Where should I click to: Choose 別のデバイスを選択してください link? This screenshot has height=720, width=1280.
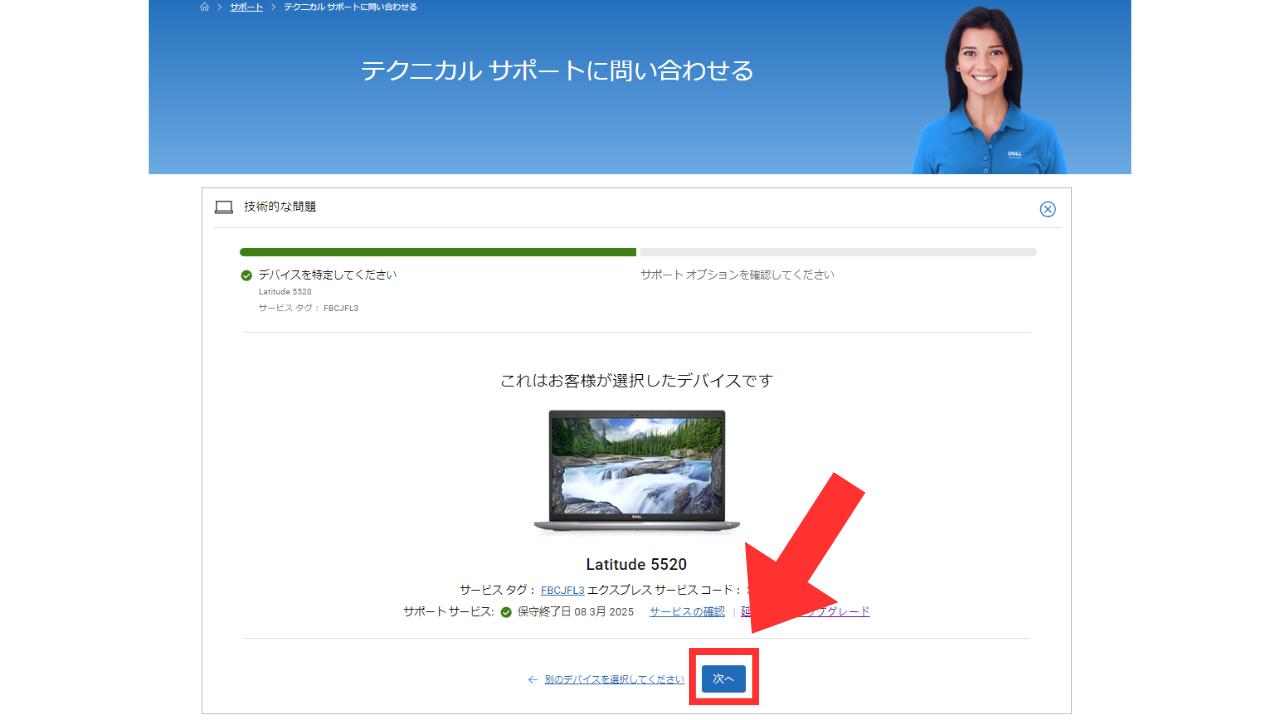pyautogui.click(x=614, y=680)
